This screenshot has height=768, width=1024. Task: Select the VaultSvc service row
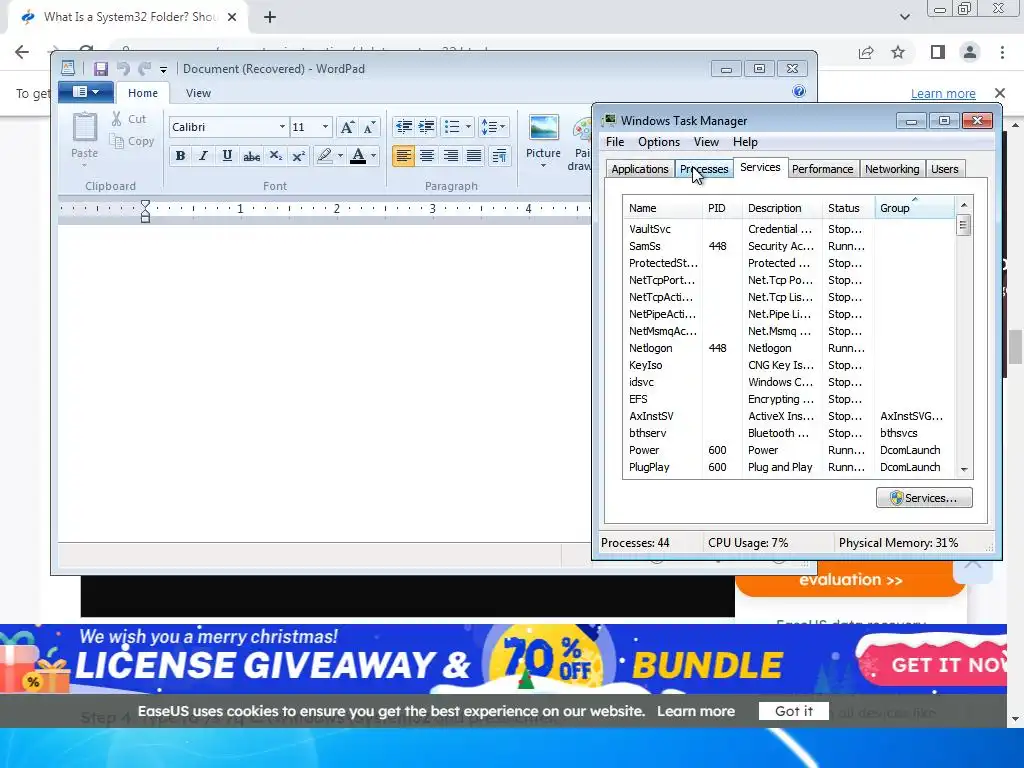[x=789, y=229]
